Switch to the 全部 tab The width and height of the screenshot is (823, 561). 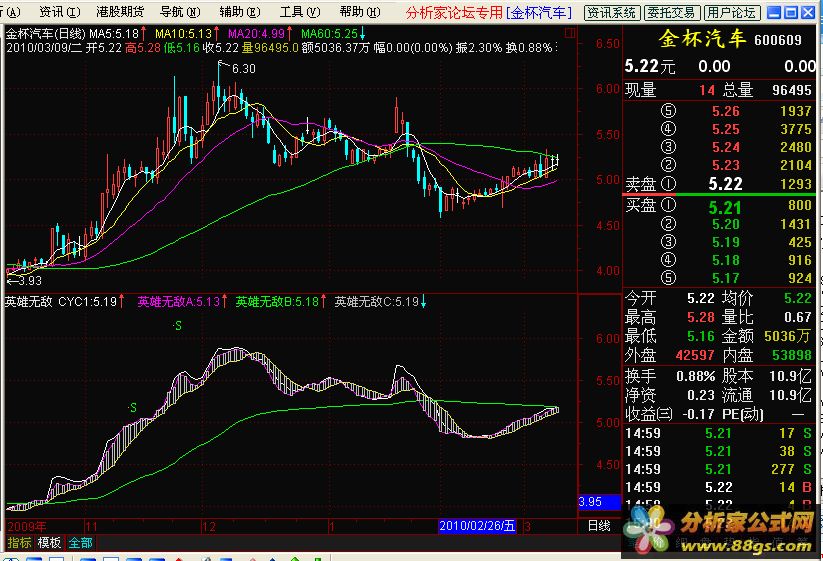[80, 543]
